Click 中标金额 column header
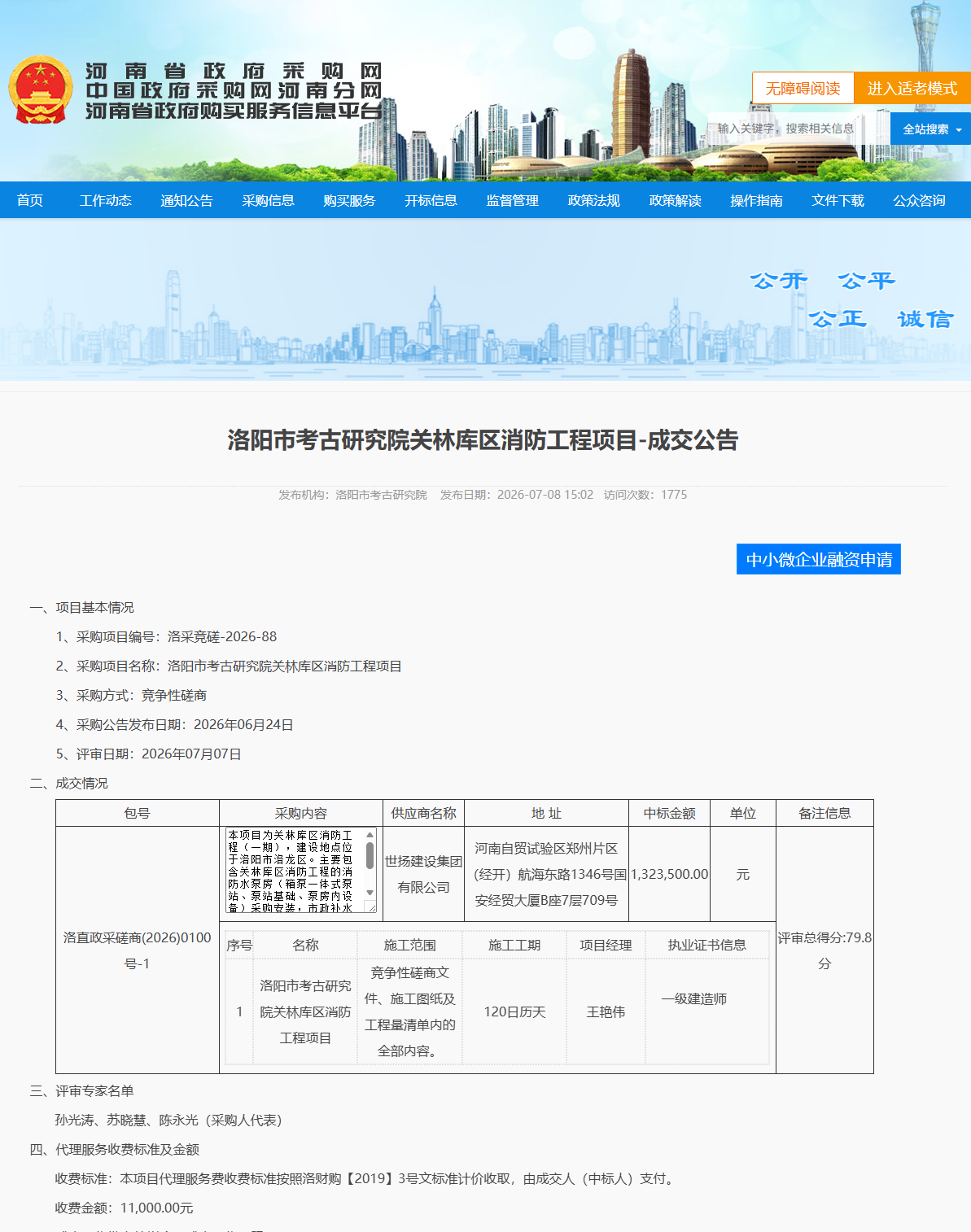971x1232 pixels. coord(669,813)
